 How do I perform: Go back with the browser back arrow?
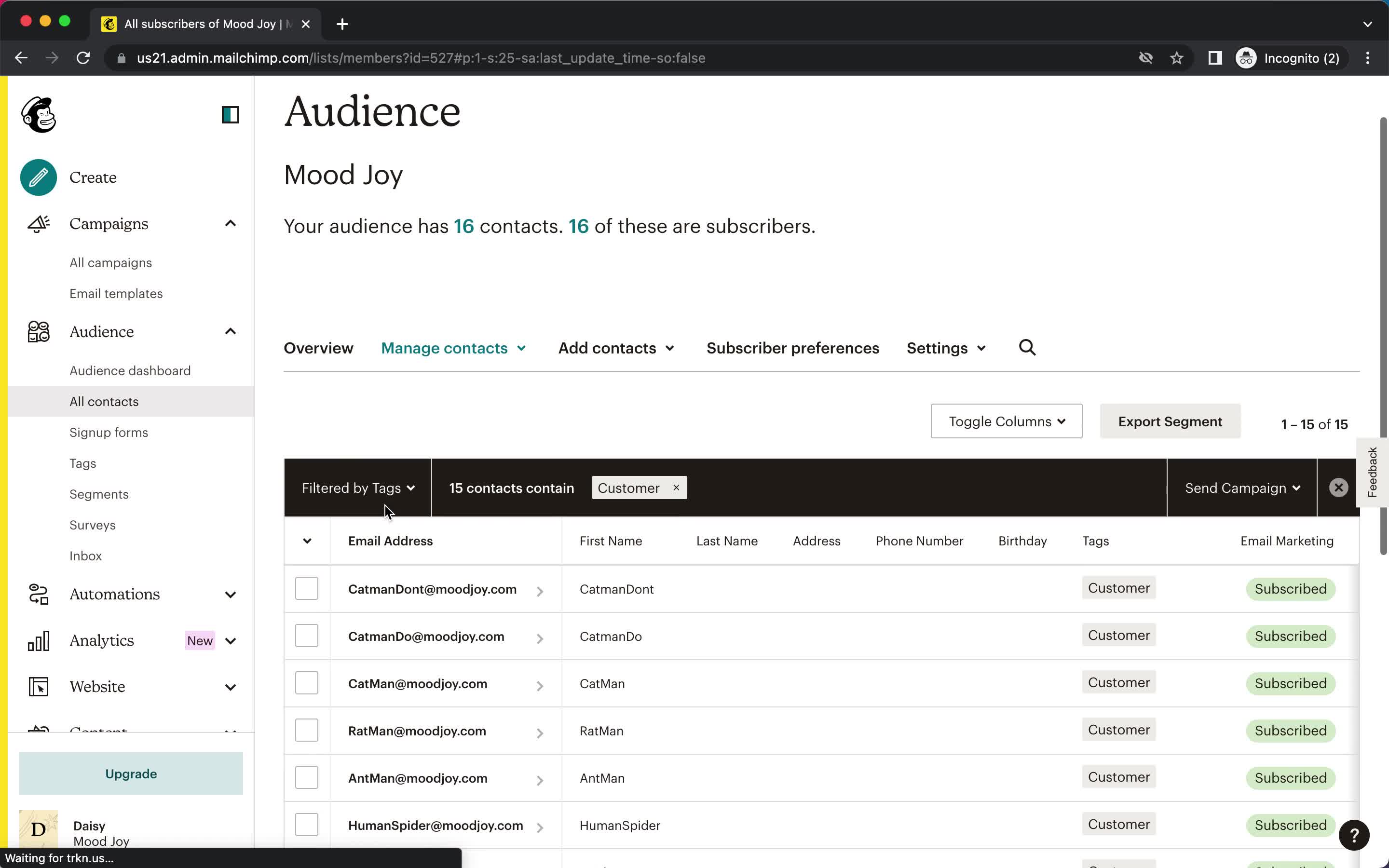(x=21, y=58)
